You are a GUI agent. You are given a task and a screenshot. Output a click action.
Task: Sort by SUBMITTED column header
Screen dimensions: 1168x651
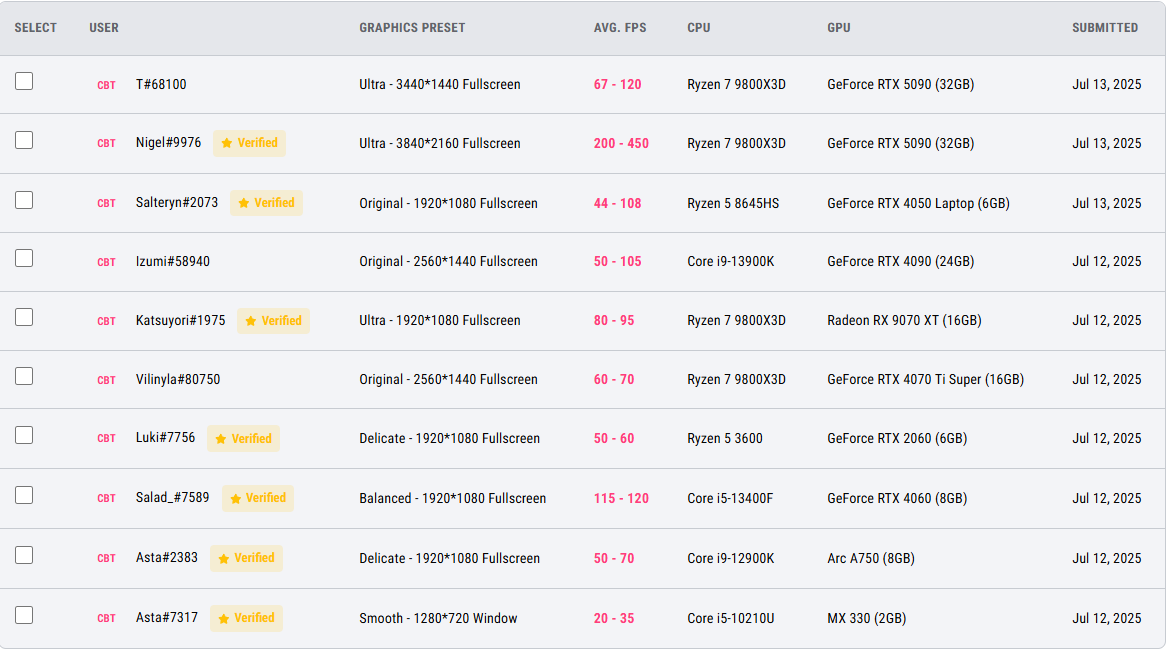point(1105,28)
